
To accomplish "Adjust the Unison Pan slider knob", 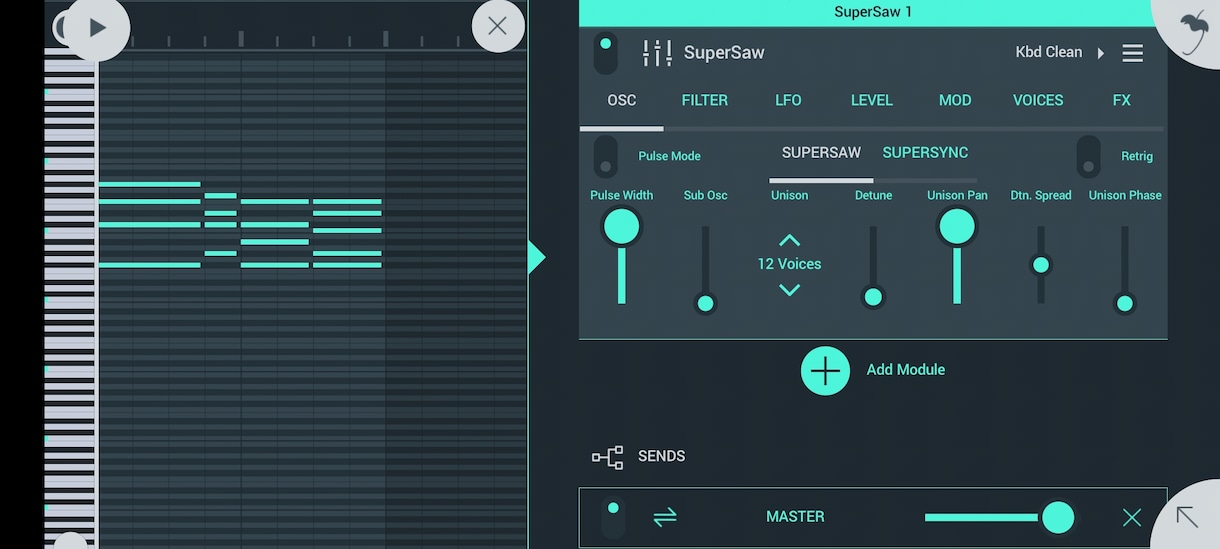I will [x=957, y=226].
